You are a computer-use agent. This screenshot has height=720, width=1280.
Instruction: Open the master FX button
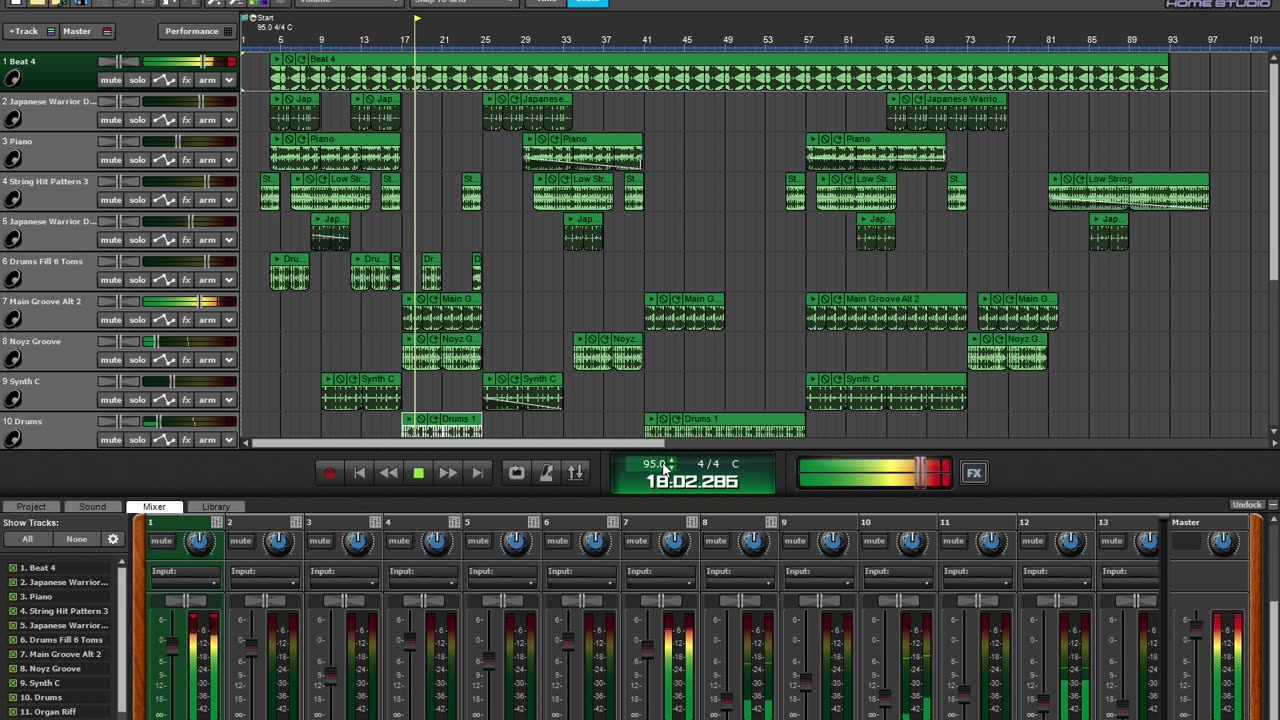point(974,473)
